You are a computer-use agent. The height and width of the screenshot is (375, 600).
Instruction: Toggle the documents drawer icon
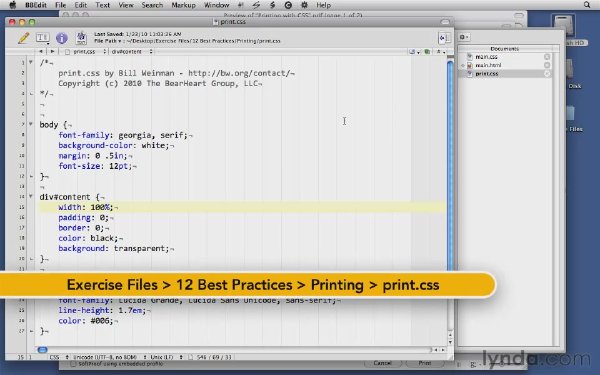[x=444, y=38]
